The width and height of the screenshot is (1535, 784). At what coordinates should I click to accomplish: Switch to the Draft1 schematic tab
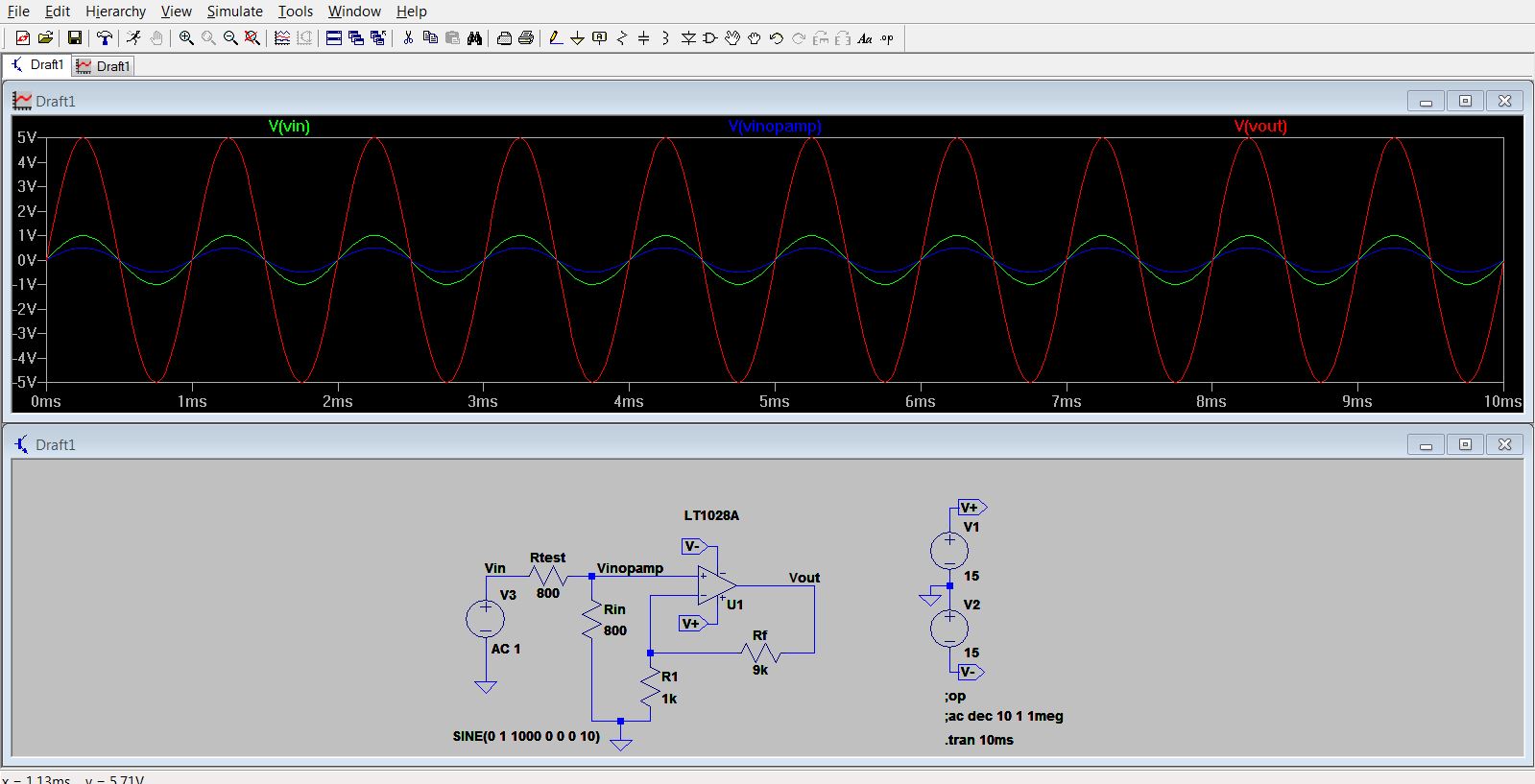[x=36, y=65]
